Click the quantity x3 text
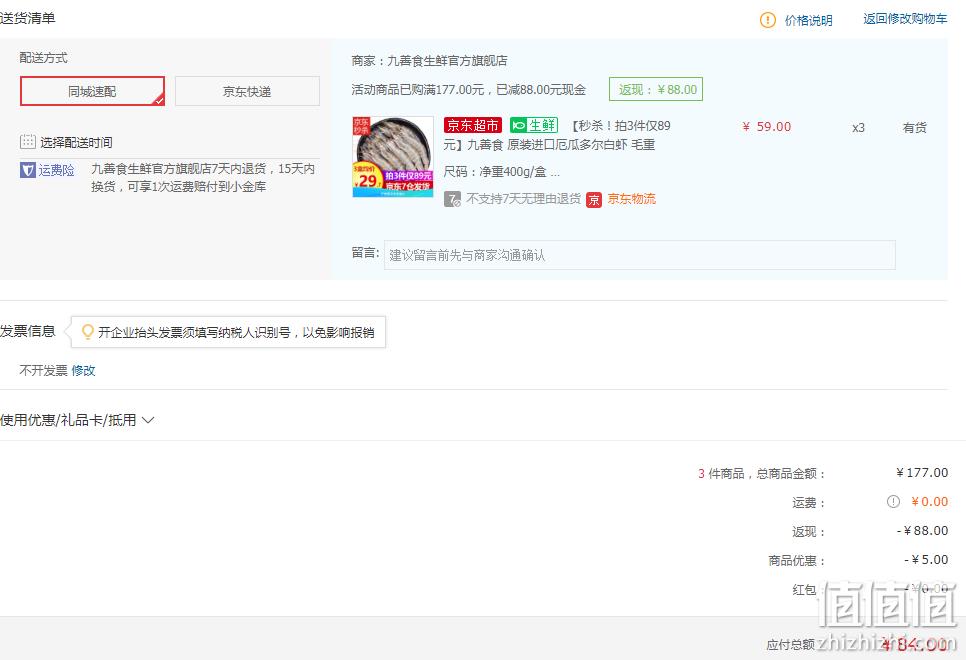Image resolution: width=966 pixels, height=660 pixels. 858,128
